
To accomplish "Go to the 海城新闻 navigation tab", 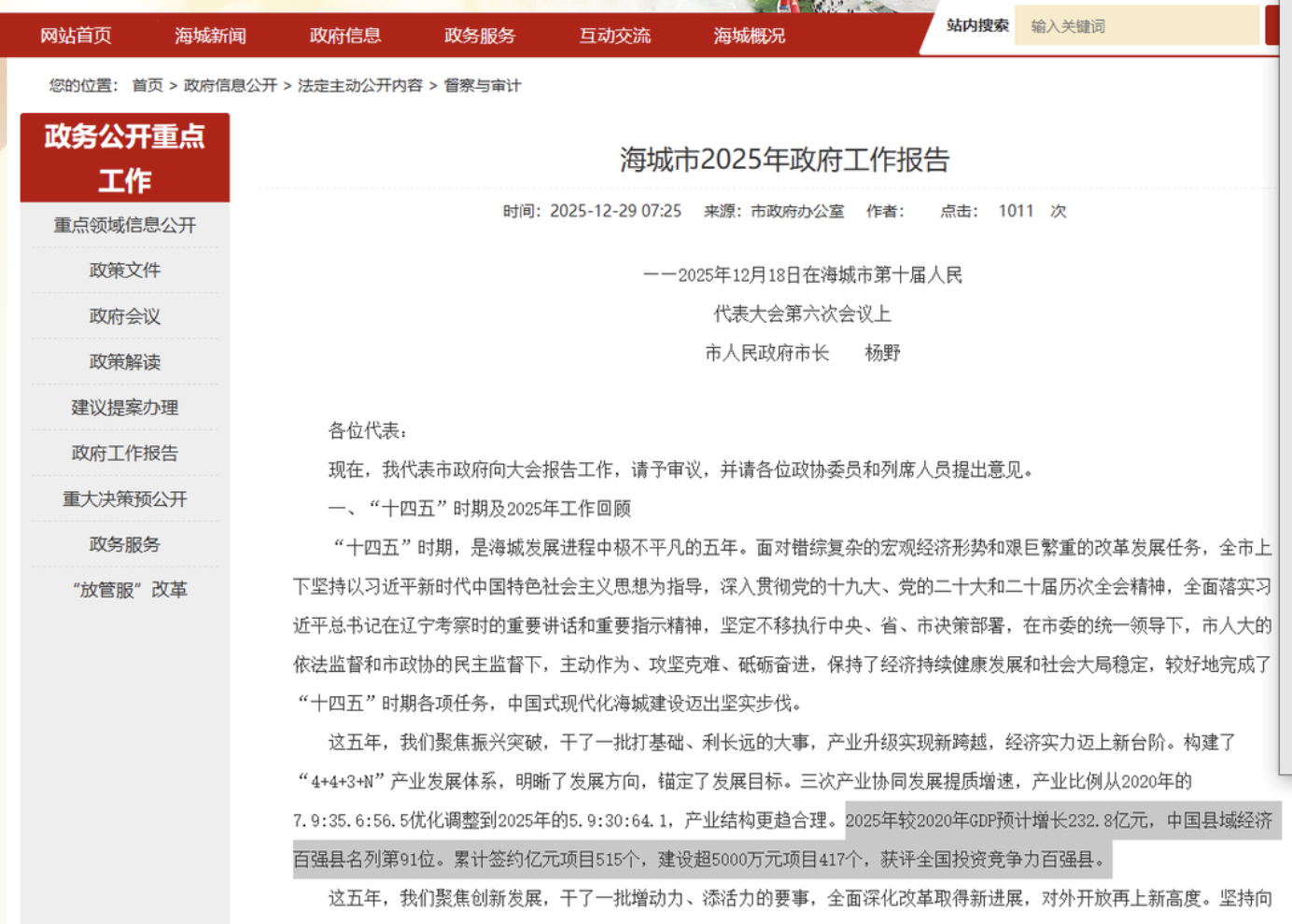I will 210,35.
